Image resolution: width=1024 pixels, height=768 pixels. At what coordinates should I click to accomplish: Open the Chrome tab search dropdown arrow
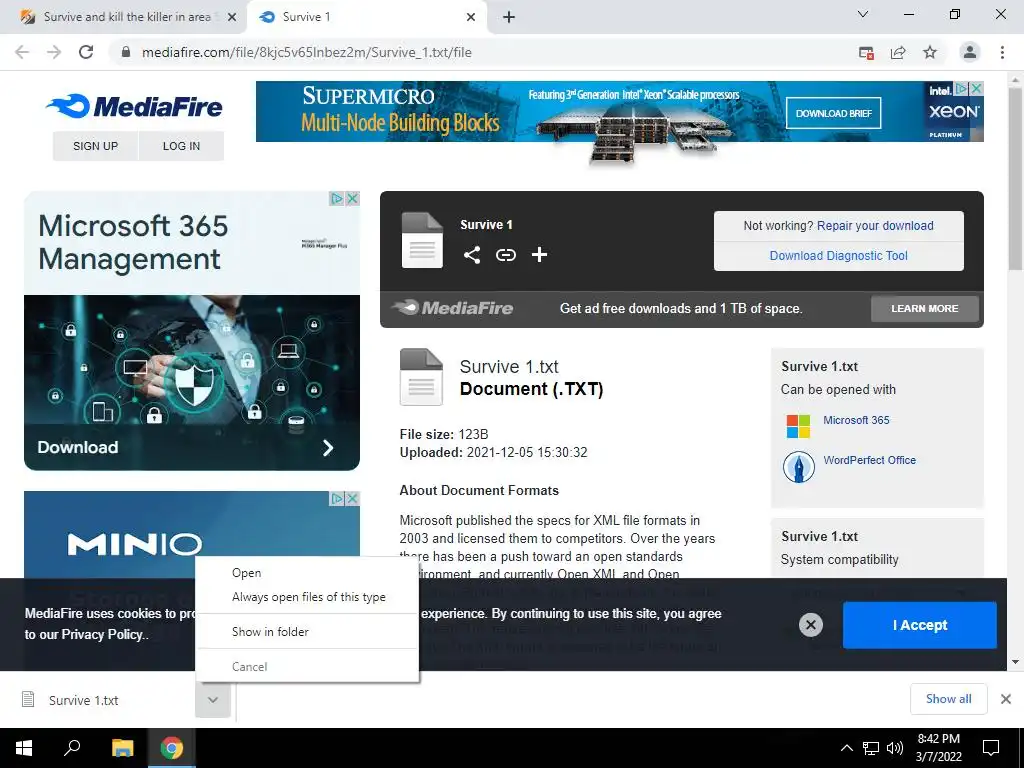(863, 14)
